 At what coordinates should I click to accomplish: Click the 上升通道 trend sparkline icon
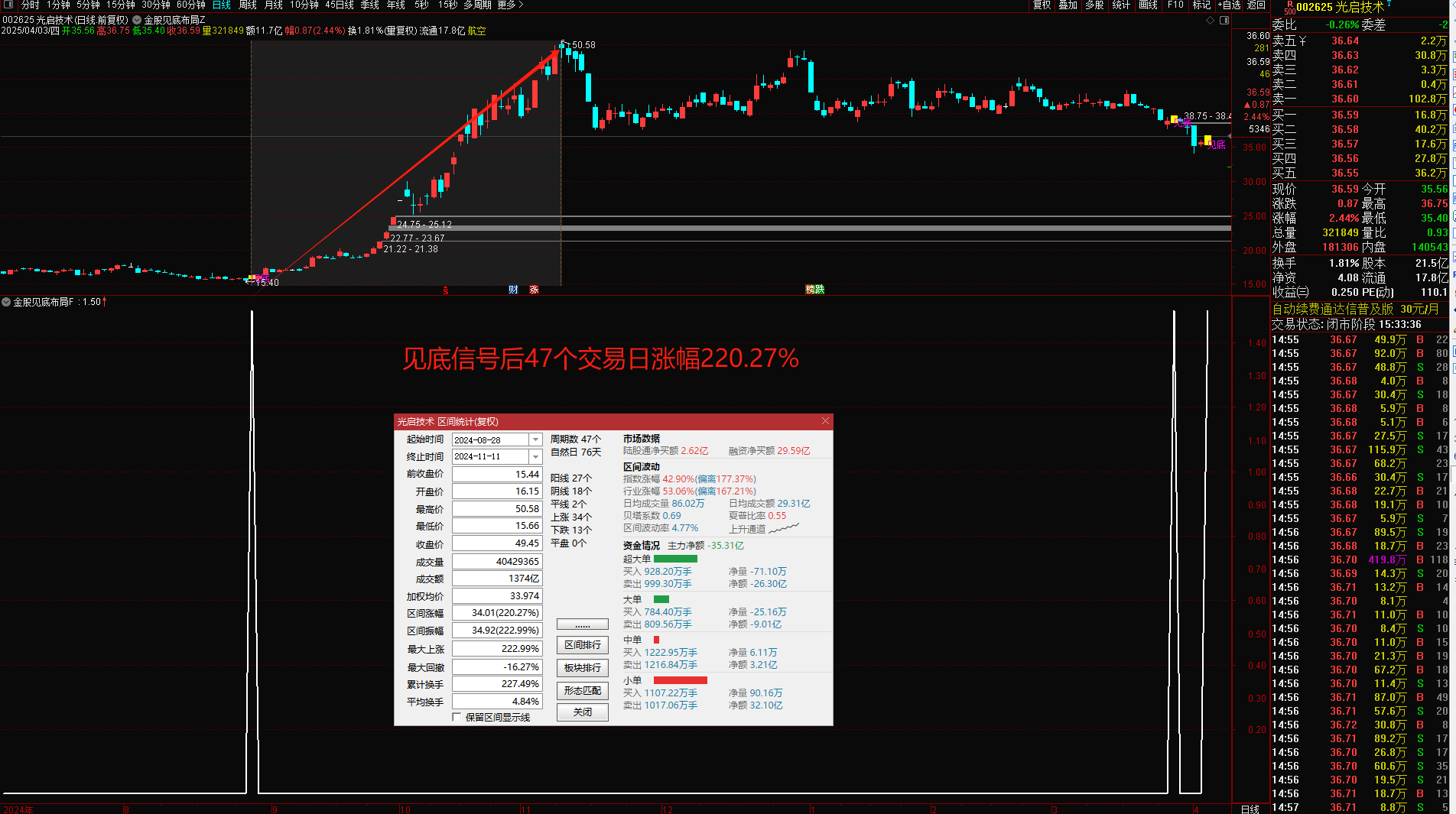pyautogui.click(x=784, y=528)
